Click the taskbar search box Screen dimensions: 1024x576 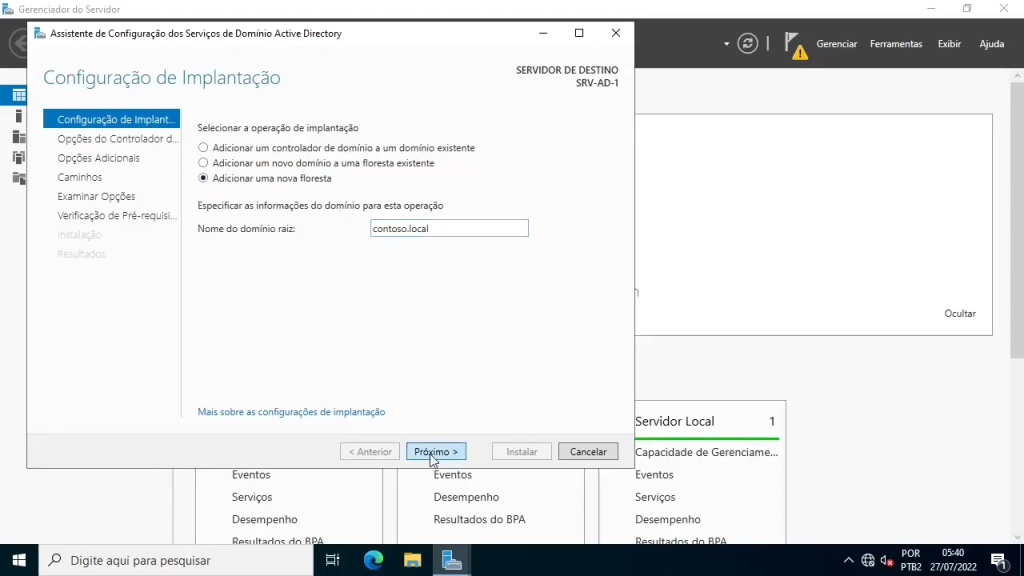pyautogui.click(x=176, y=560)
